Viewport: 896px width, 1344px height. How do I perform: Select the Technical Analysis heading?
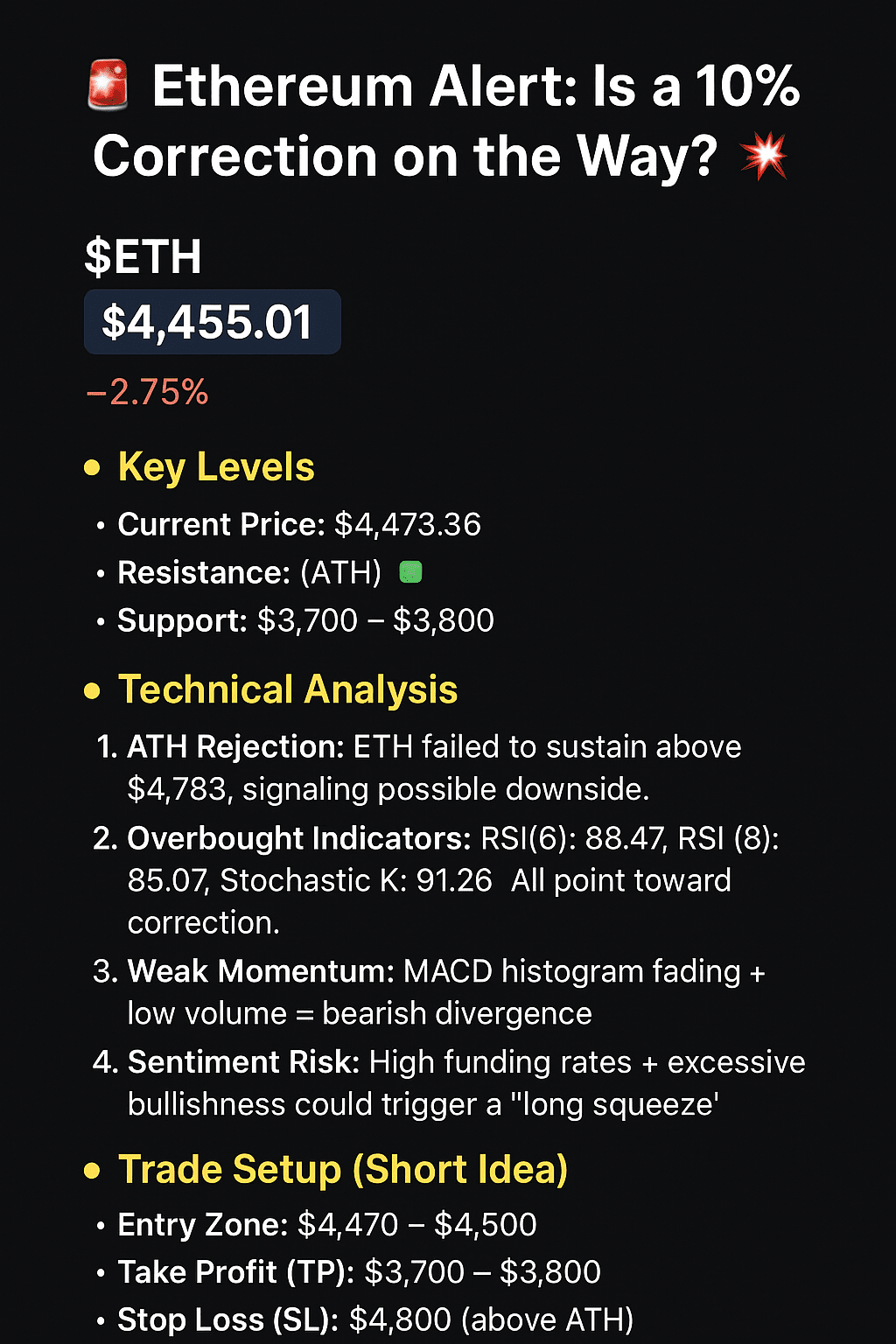tap(288, 689)
